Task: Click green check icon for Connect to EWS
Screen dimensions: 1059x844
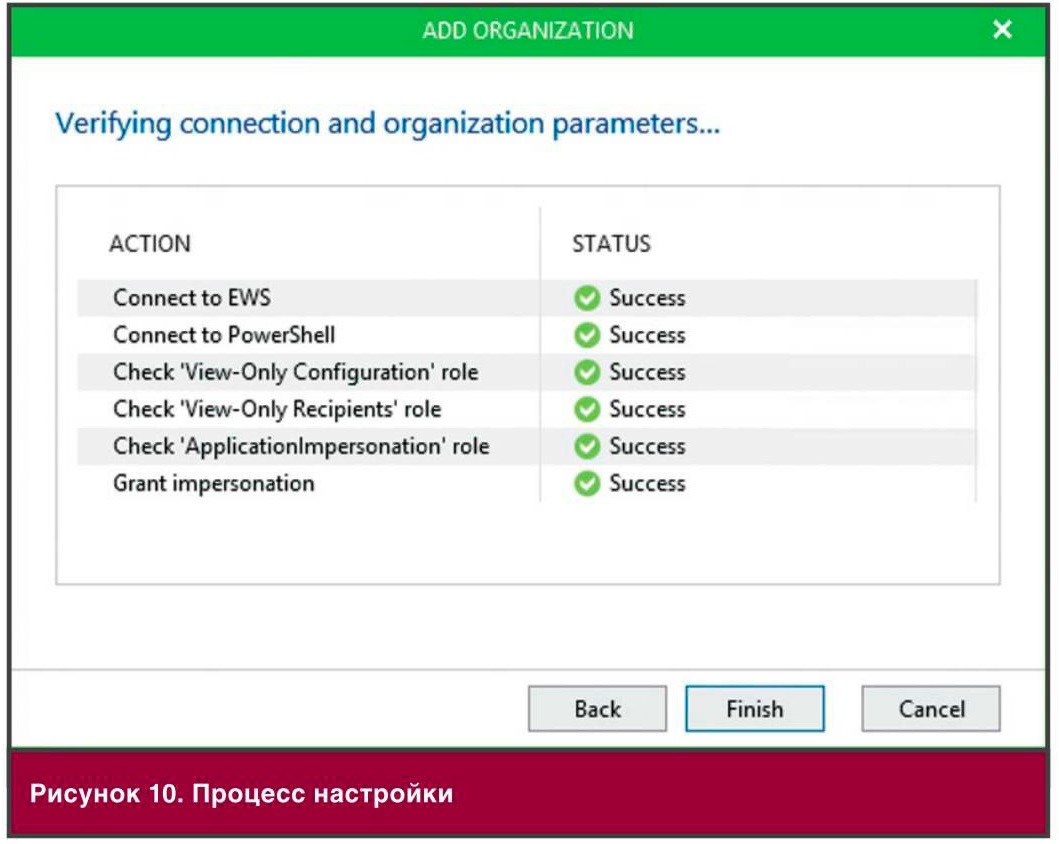Action: 587,298
